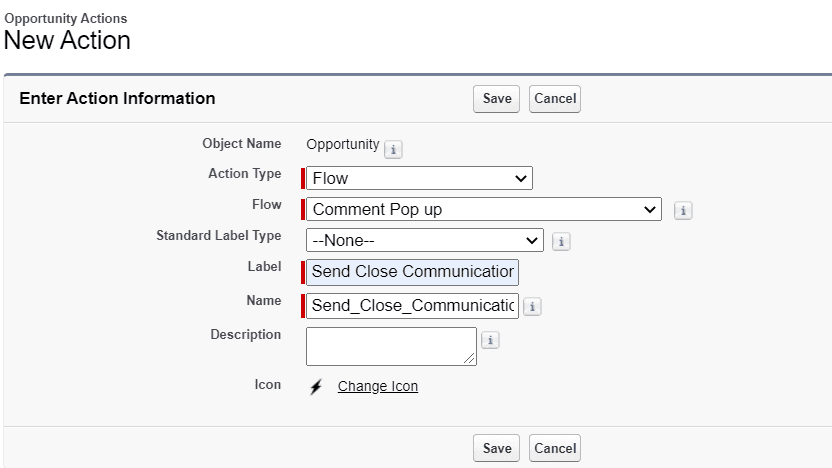This screenshot has height=468, width=832.
Task: Open the Change Icon link
Action: (x=378, y=386)
